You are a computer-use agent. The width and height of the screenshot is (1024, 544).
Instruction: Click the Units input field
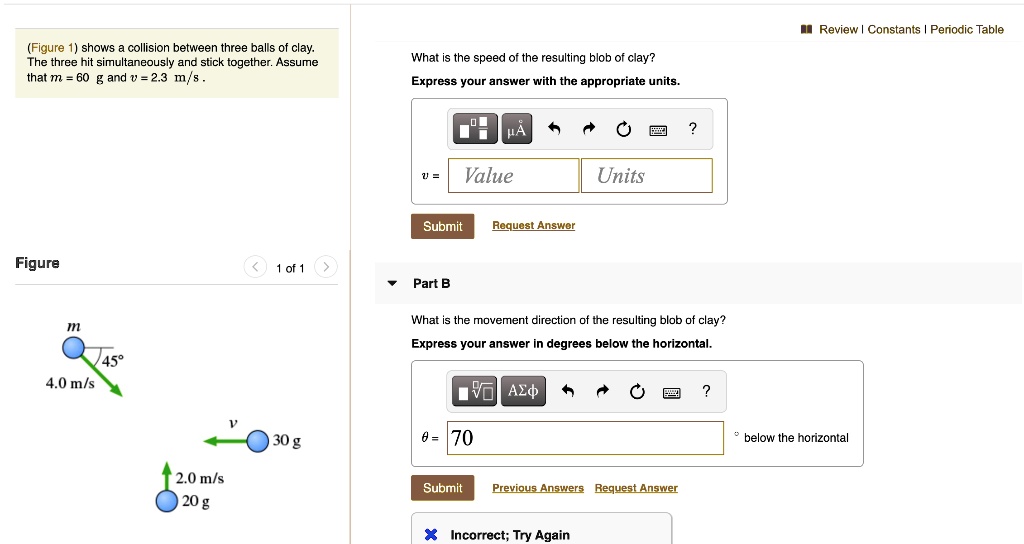646,176
